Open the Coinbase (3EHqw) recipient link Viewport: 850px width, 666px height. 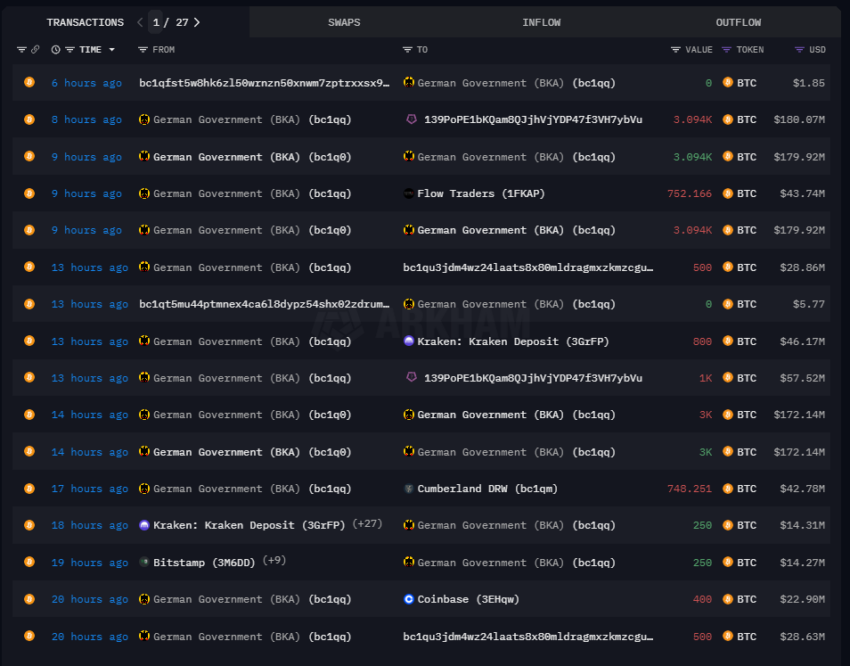(x=468, y=600)
